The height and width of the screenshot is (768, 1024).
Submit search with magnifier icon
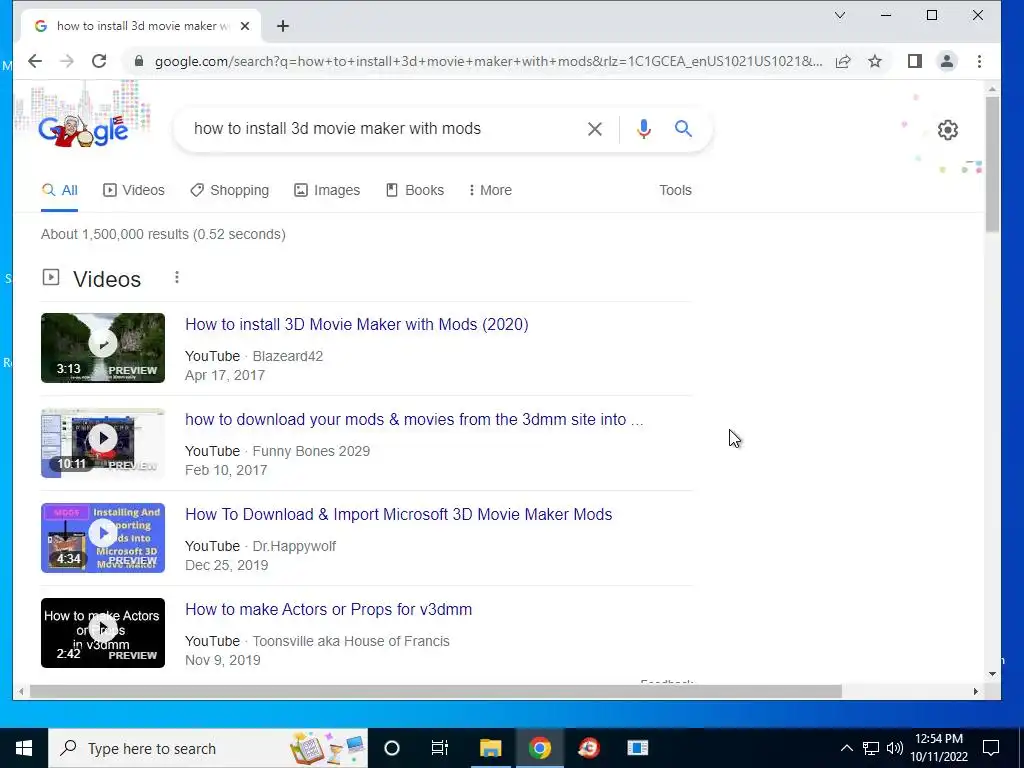coord(683,129)
